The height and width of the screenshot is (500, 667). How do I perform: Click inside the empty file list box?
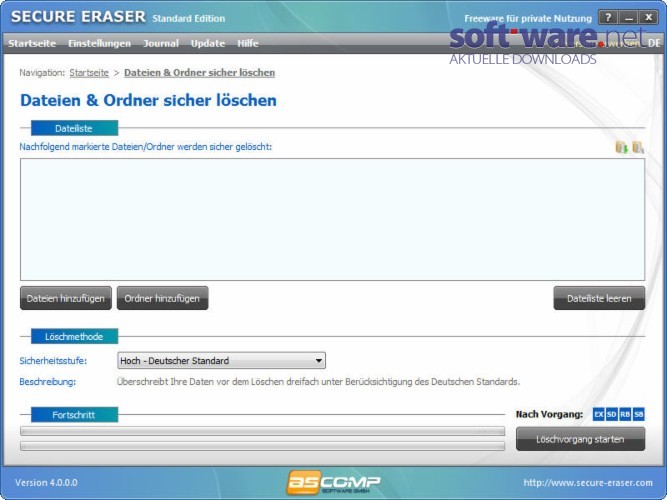(332, 220)
